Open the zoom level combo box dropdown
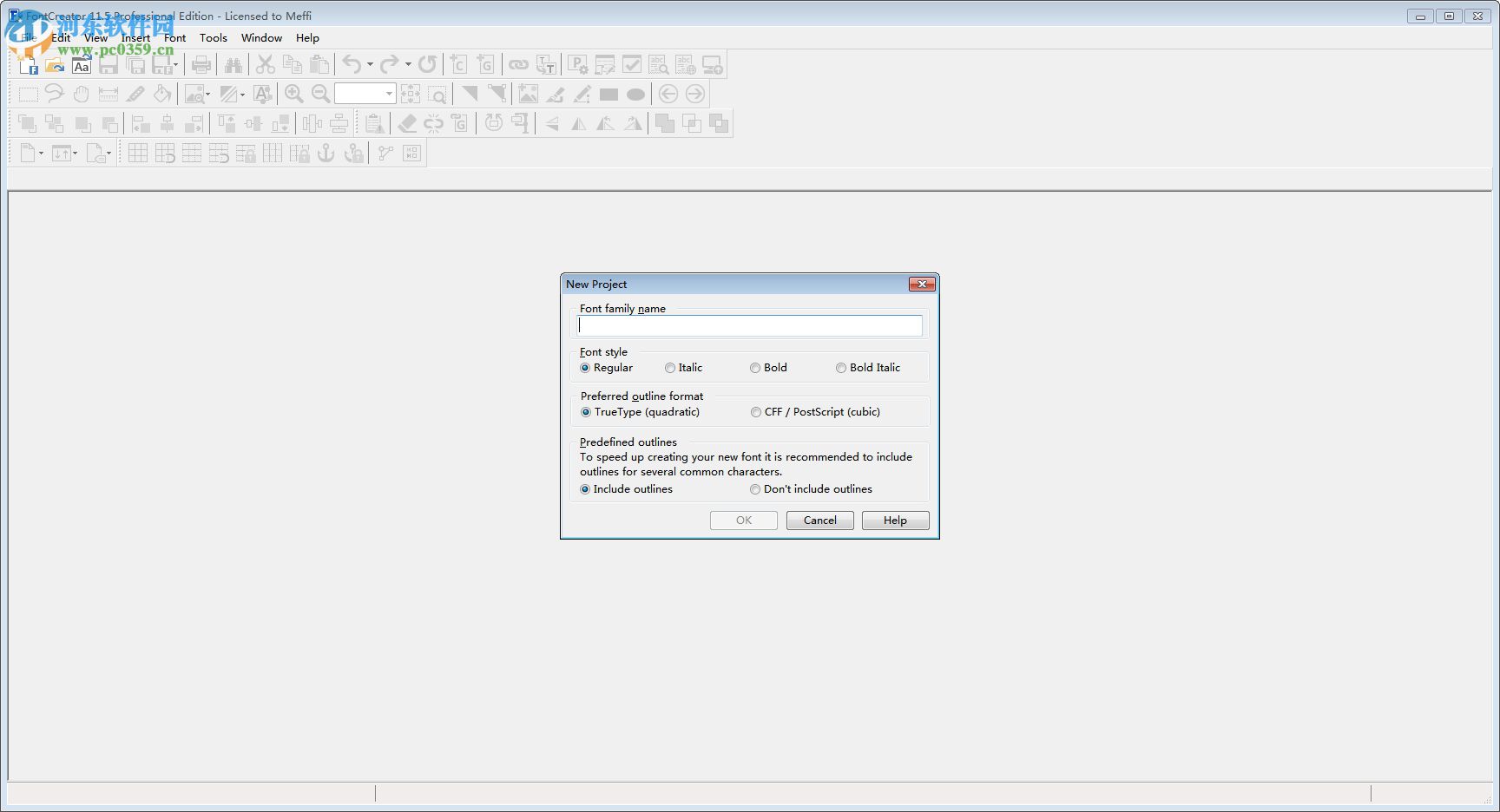 click(x=388, y=94)
